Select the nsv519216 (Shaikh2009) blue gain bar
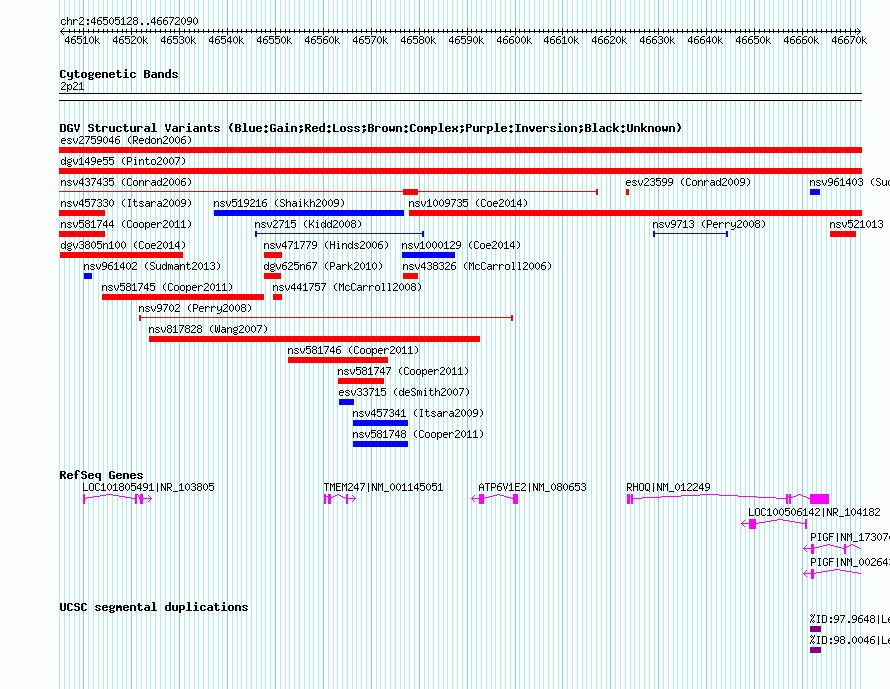 click(x=309, y=213)
